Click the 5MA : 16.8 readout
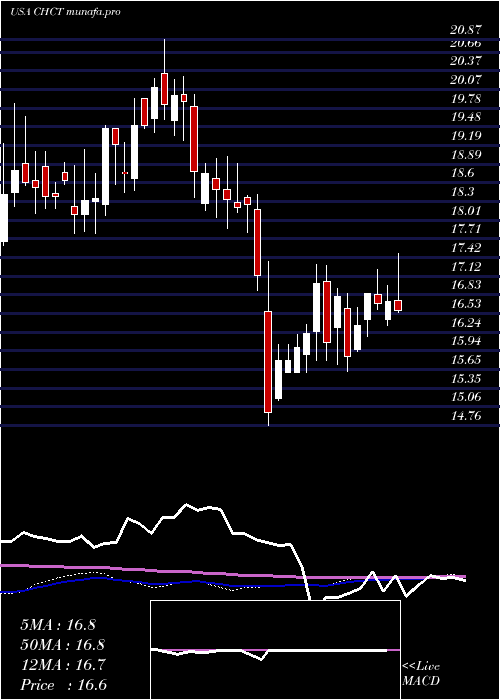 click(58, 625)
